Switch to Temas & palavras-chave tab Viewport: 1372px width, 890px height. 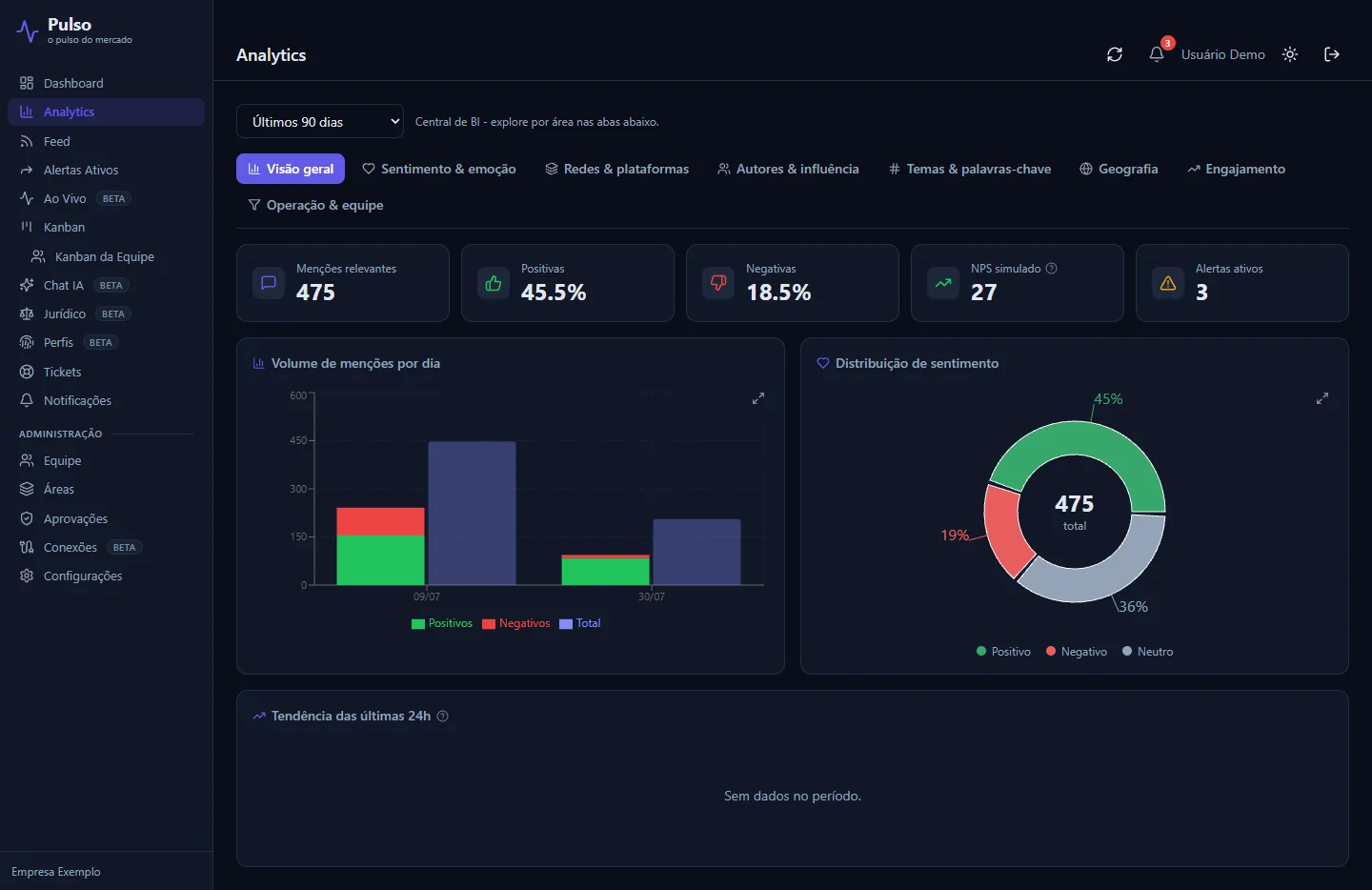pyautogui.click(x=969, y=169)
